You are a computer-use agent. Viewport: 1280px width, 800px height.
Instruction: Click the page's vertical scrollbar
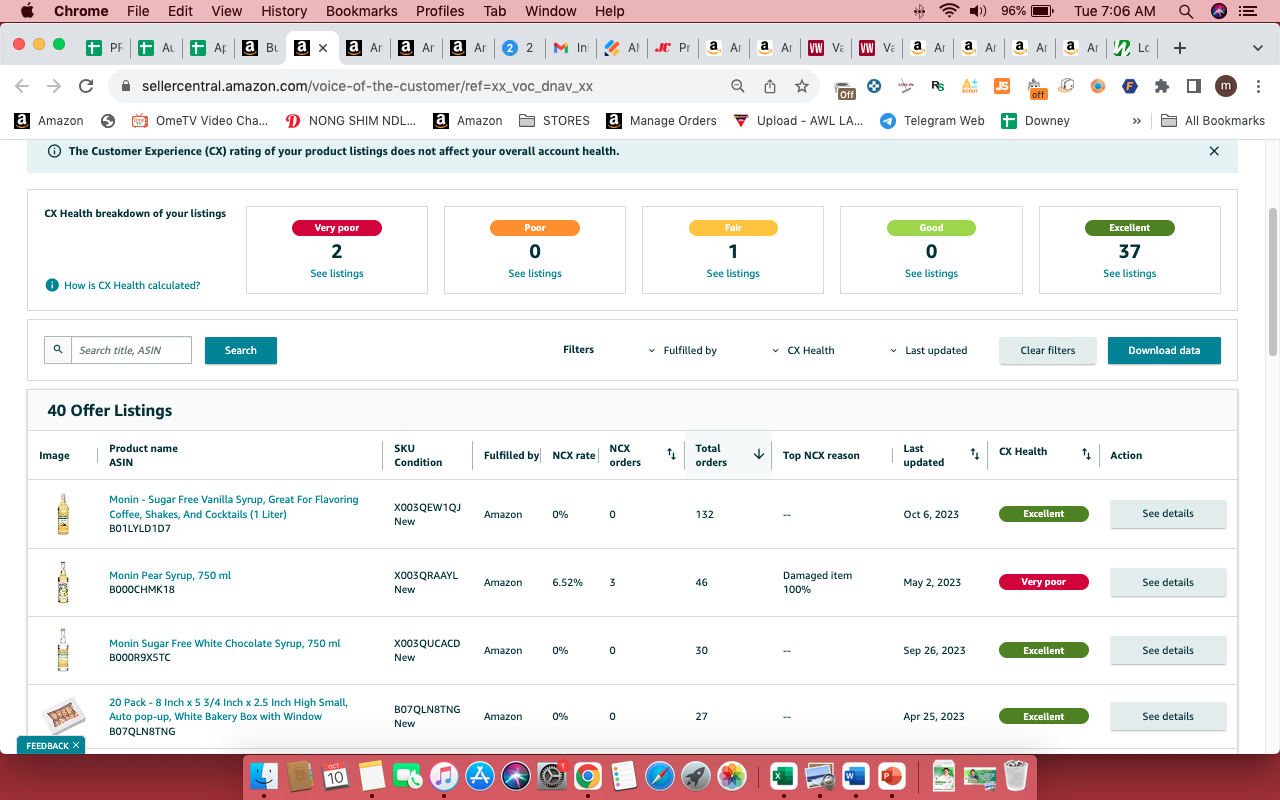click(x=1273, y=281)
